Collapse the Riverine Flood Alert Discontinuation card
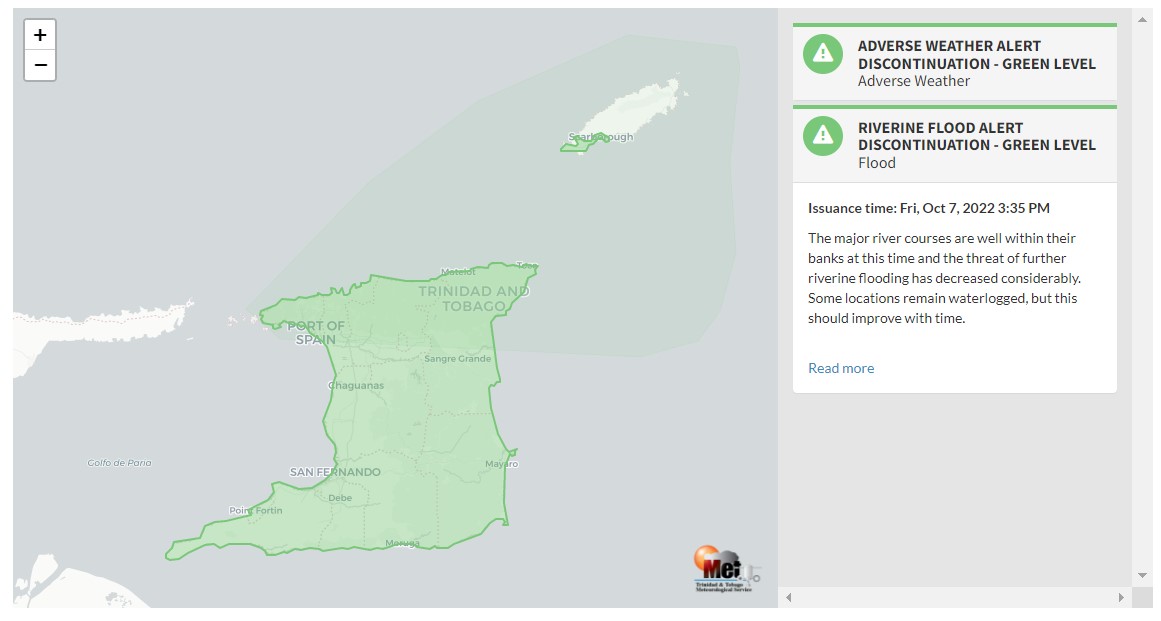 tap(954, 144)
